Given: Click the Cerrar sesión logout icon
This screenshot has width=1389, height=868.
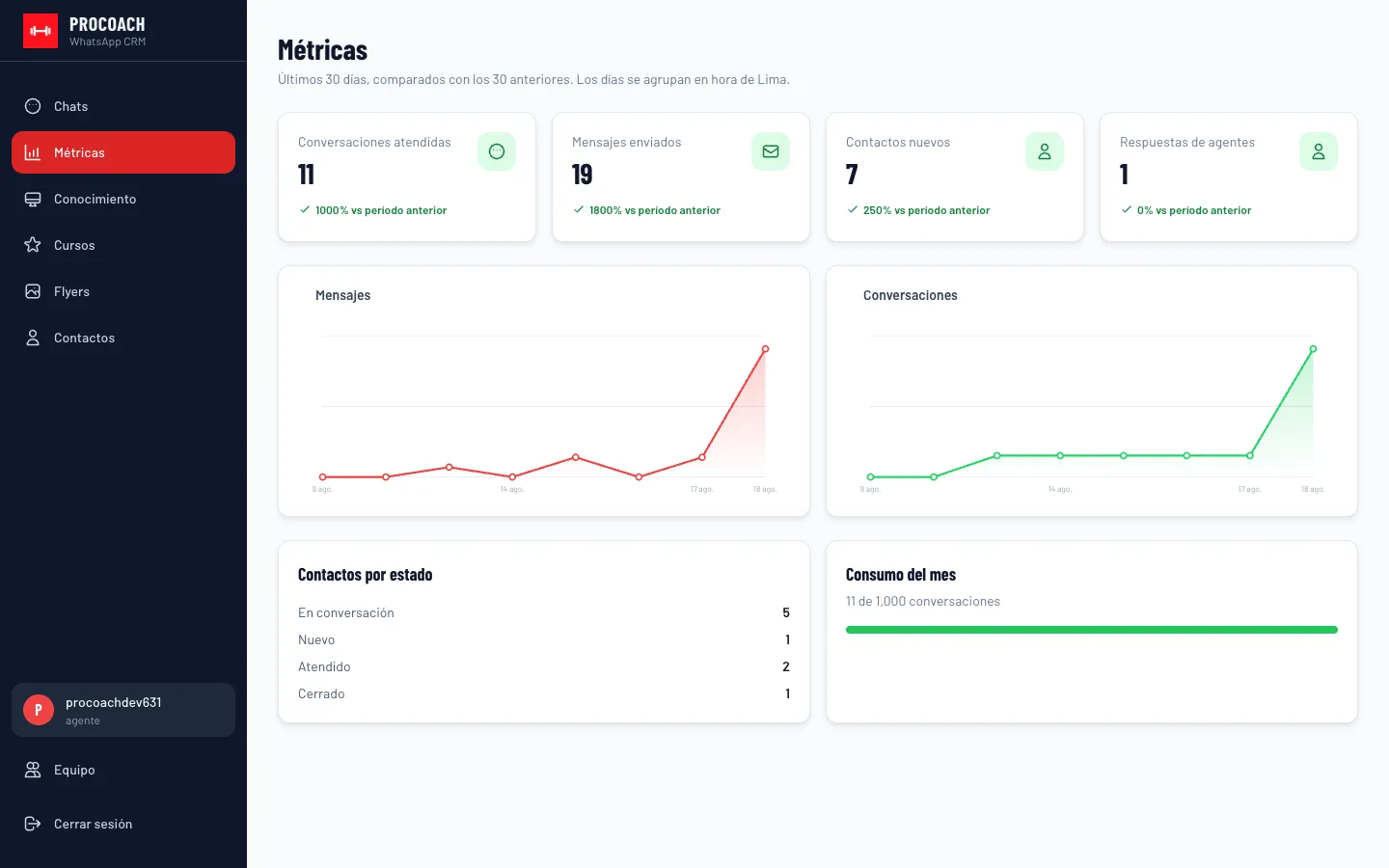Looking at the screenshot, I should [33, 824].
